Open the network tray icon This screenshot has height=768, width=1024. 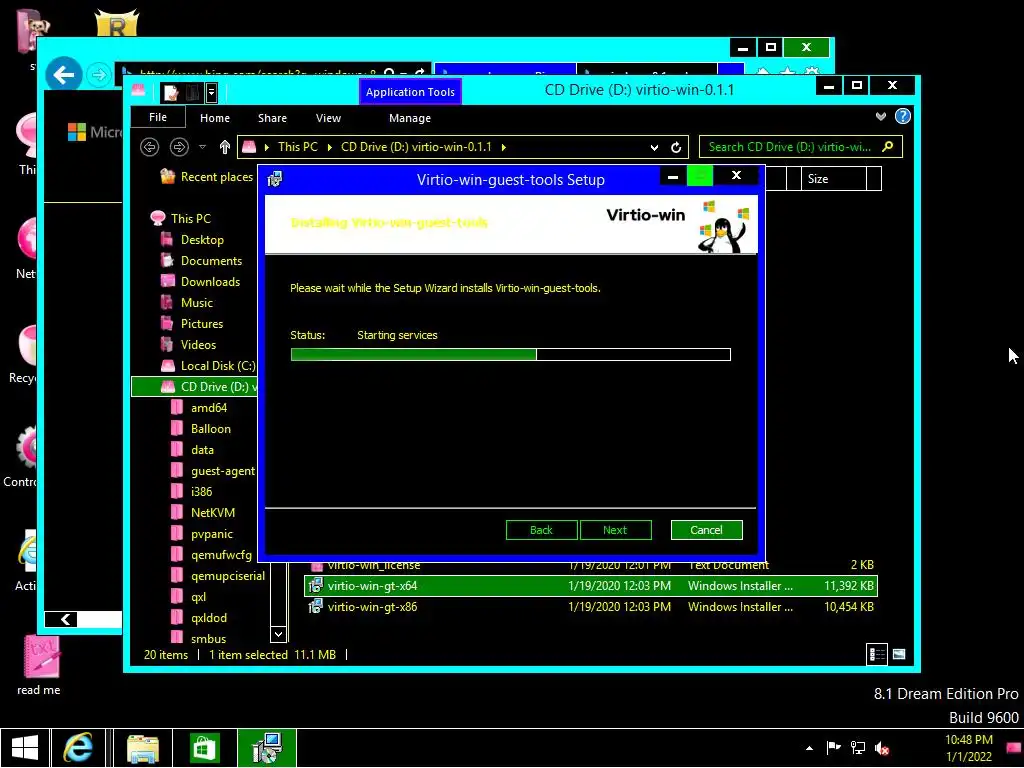[858, 748]
